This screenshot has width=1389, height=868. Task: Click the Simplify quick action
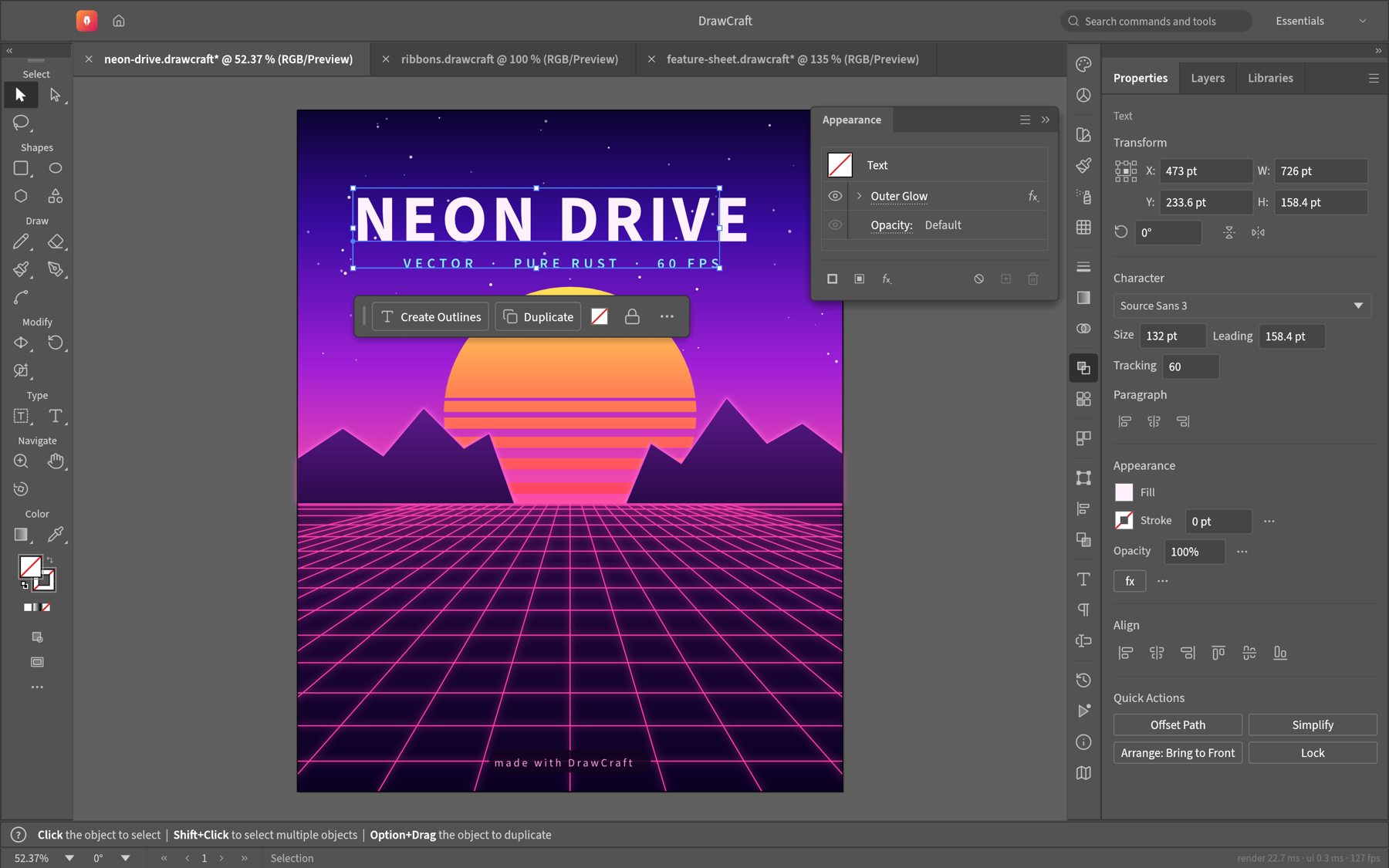(1313, 724)
